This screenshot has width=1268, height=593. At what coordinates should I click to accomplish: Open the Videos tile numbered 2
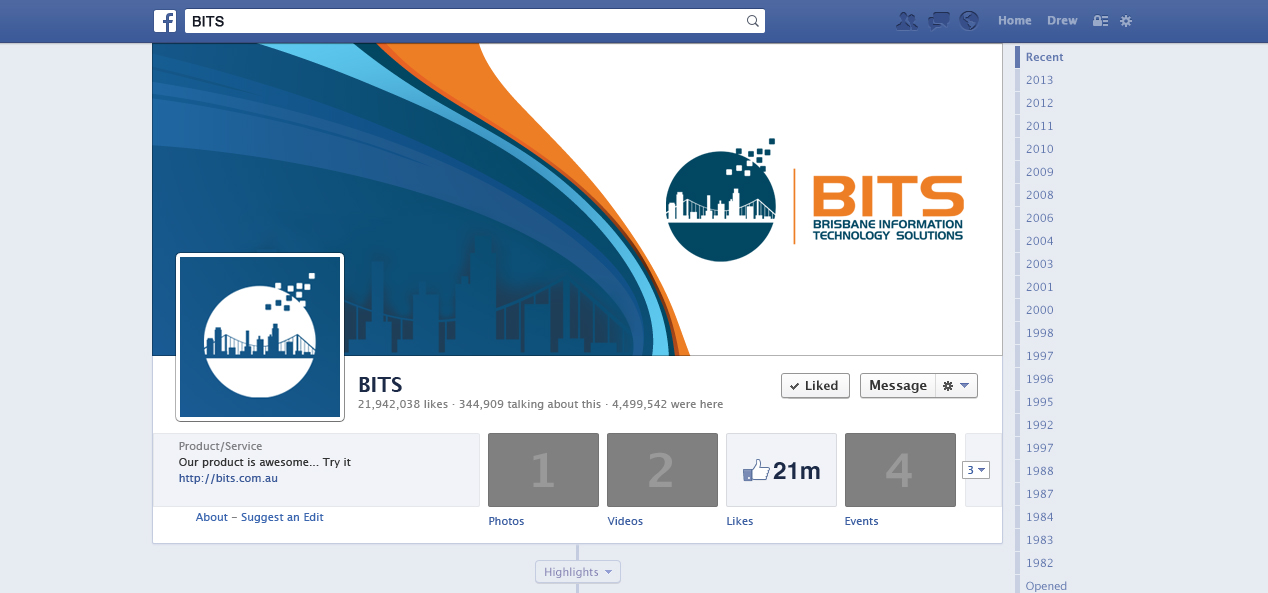[662, 470]
